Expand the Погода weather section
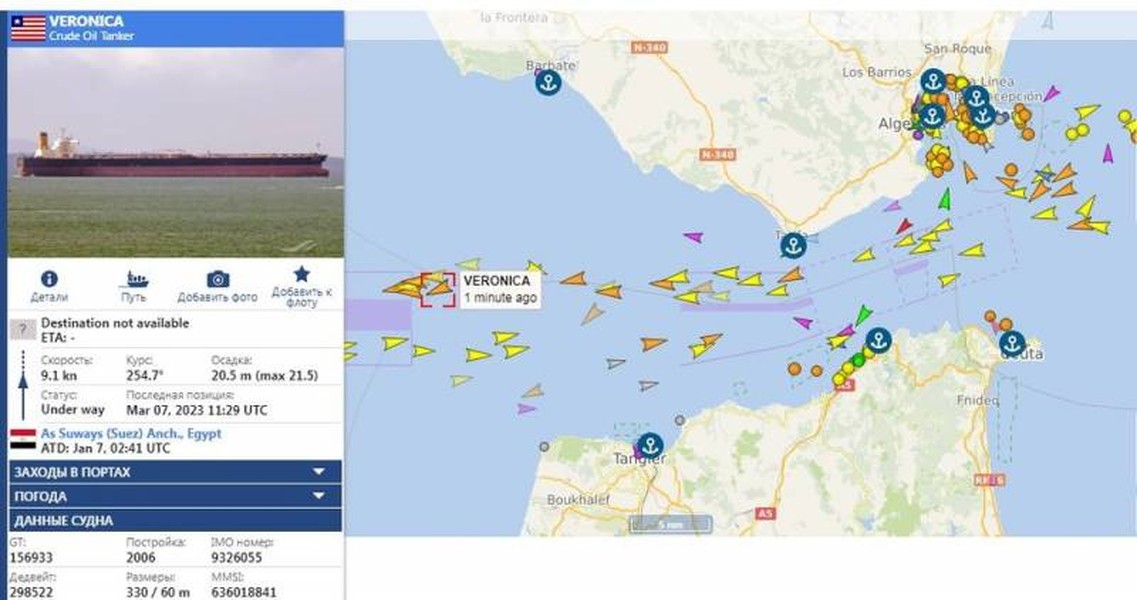 click(x=175, y=496)
